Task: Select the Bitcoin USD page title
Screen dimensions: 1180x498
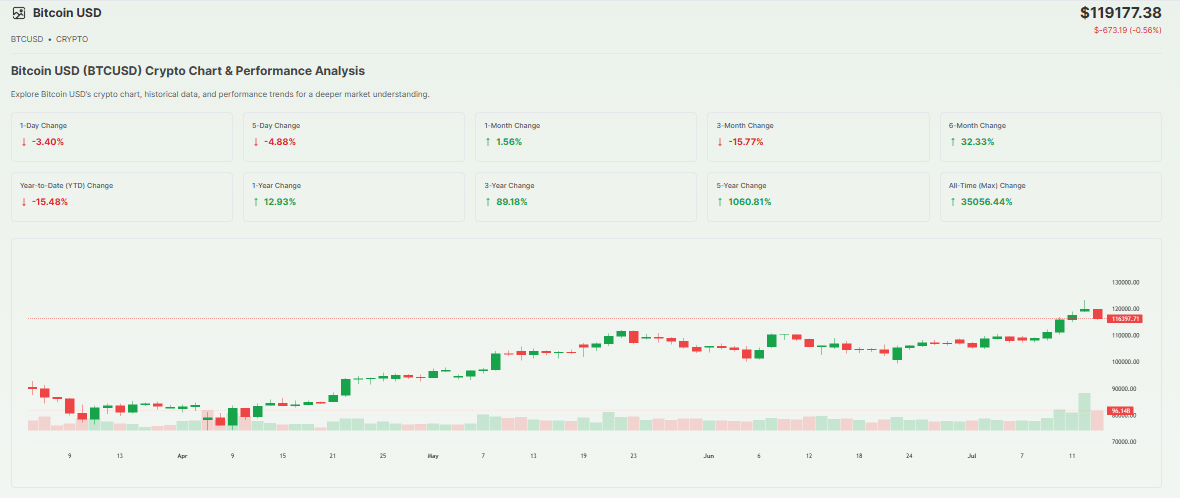Action: coord(67,13)
